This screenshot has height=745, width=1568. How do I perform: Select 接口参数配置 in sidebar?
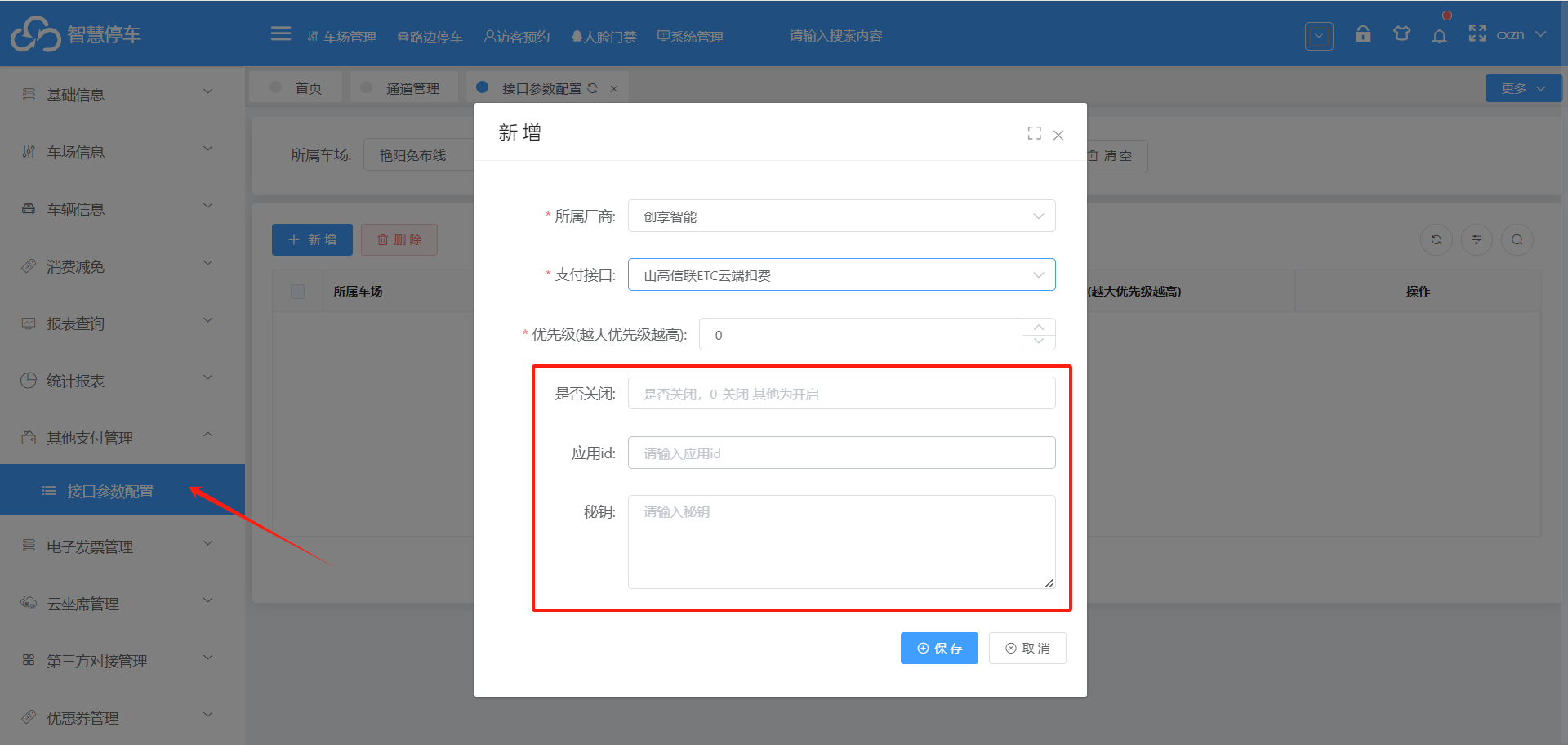[122, 491]
